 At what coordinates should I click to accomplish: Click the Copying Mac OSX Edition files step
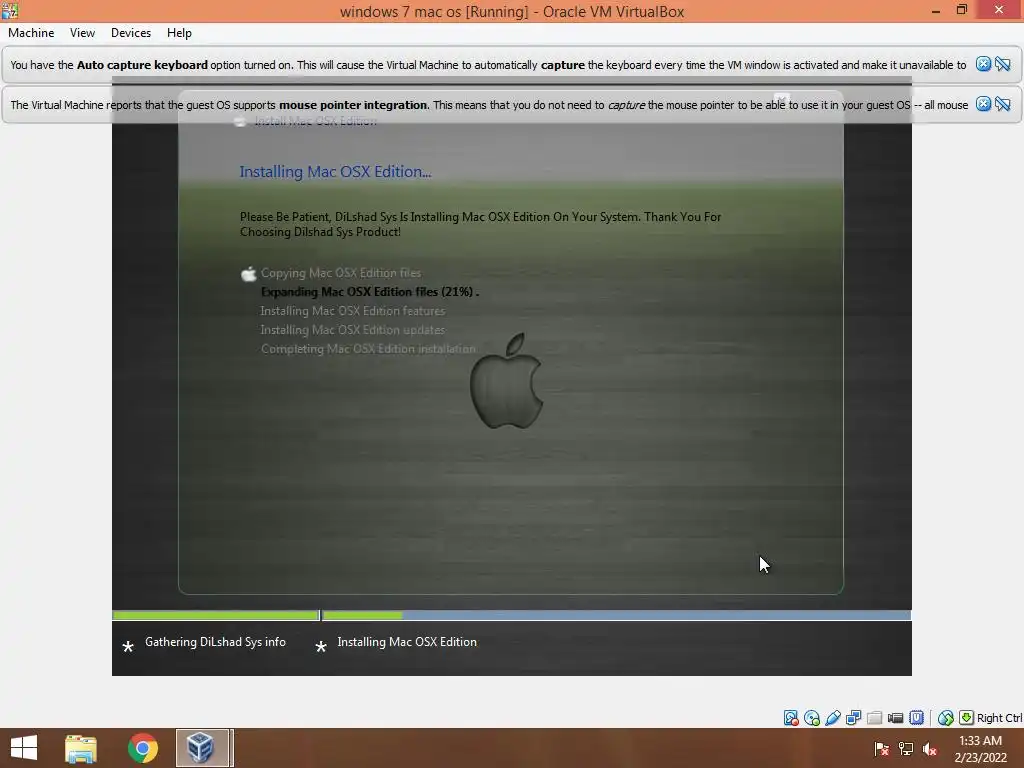pos(341,273)
